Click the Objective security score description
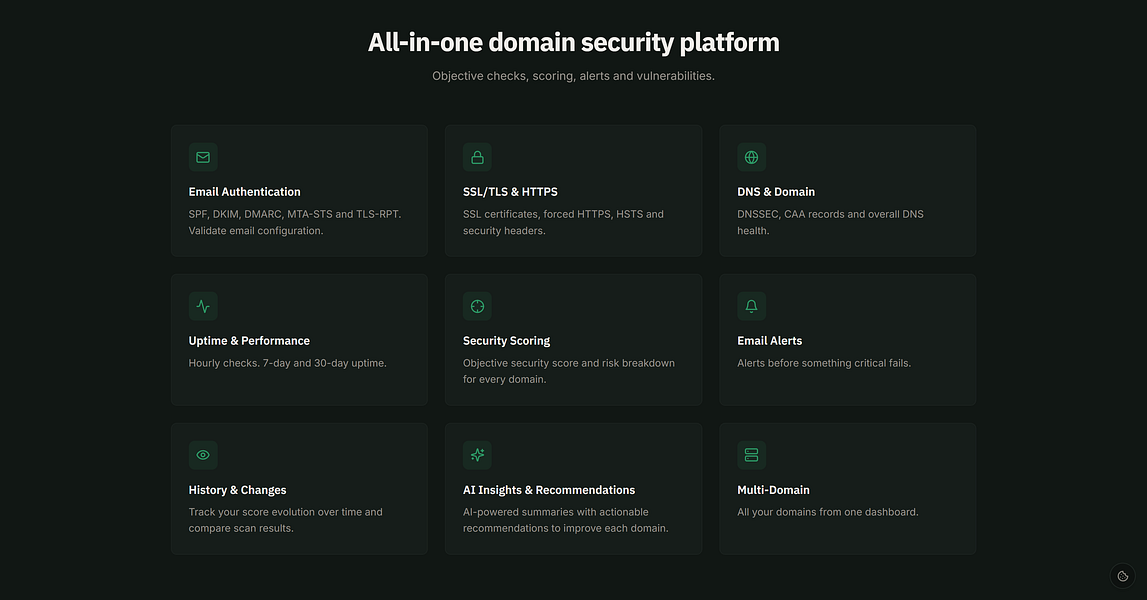Screen dimensions: 1147x600 point(569,371)
